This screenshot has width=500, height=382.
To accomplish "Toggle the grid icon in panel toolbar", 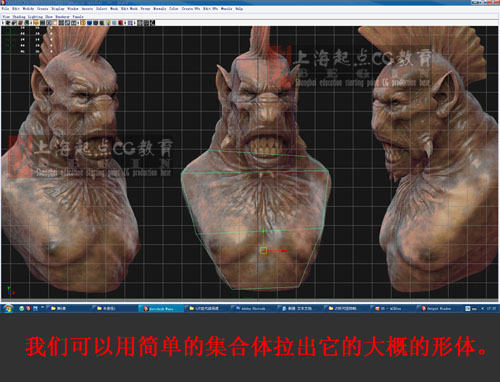I will tap(42, 23).
